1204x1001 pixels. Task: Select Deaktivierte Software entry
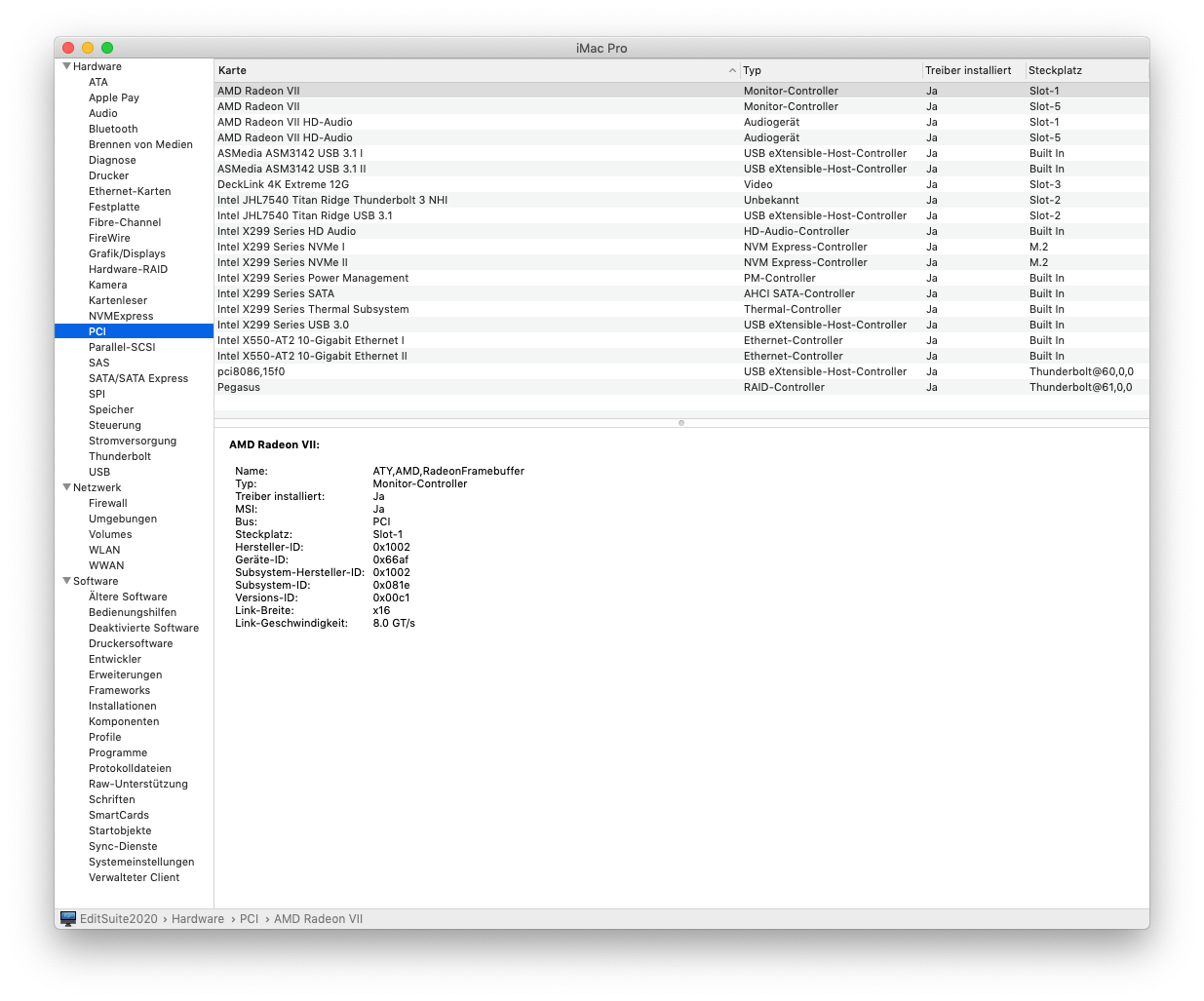(x=143, y=628)
